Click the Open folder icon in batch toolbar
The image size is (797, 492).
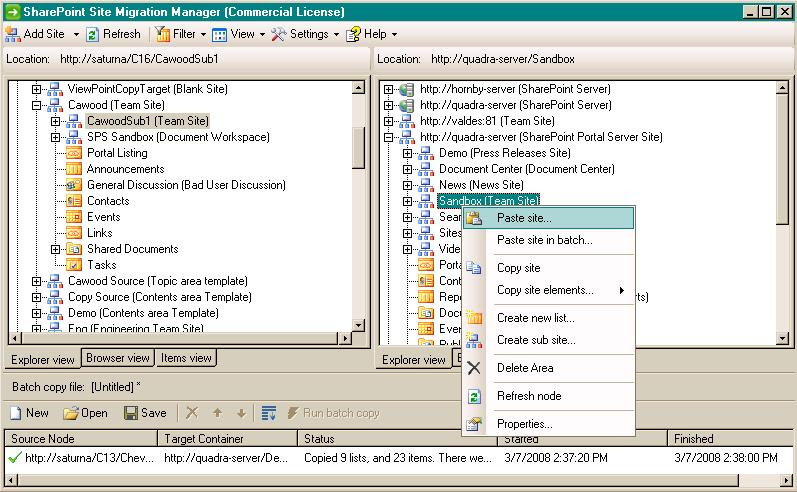pyautogui.click(x=71, y=413)
